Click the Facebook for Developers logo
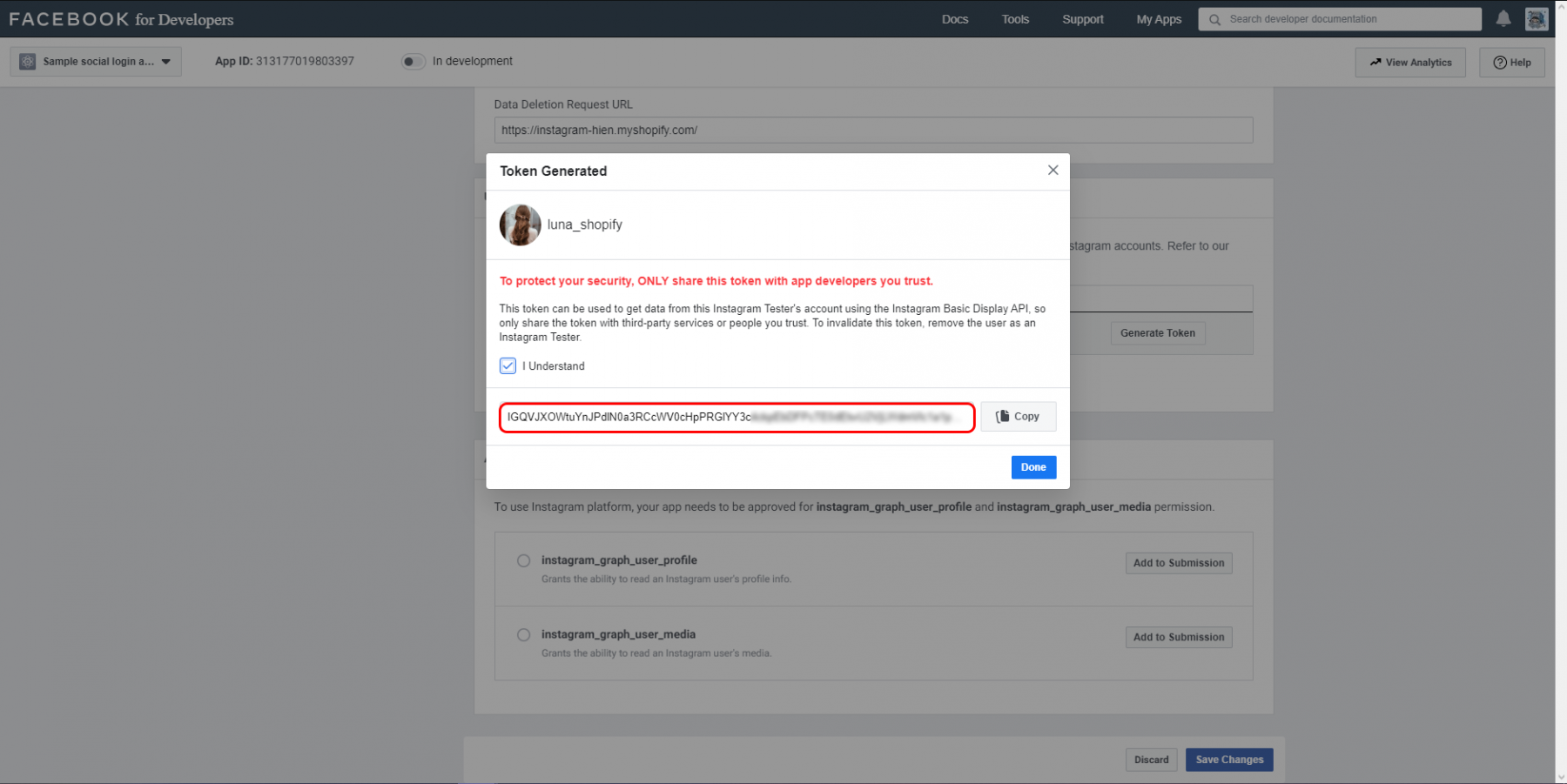1567x784 pixels. click(x=121, y=19)
